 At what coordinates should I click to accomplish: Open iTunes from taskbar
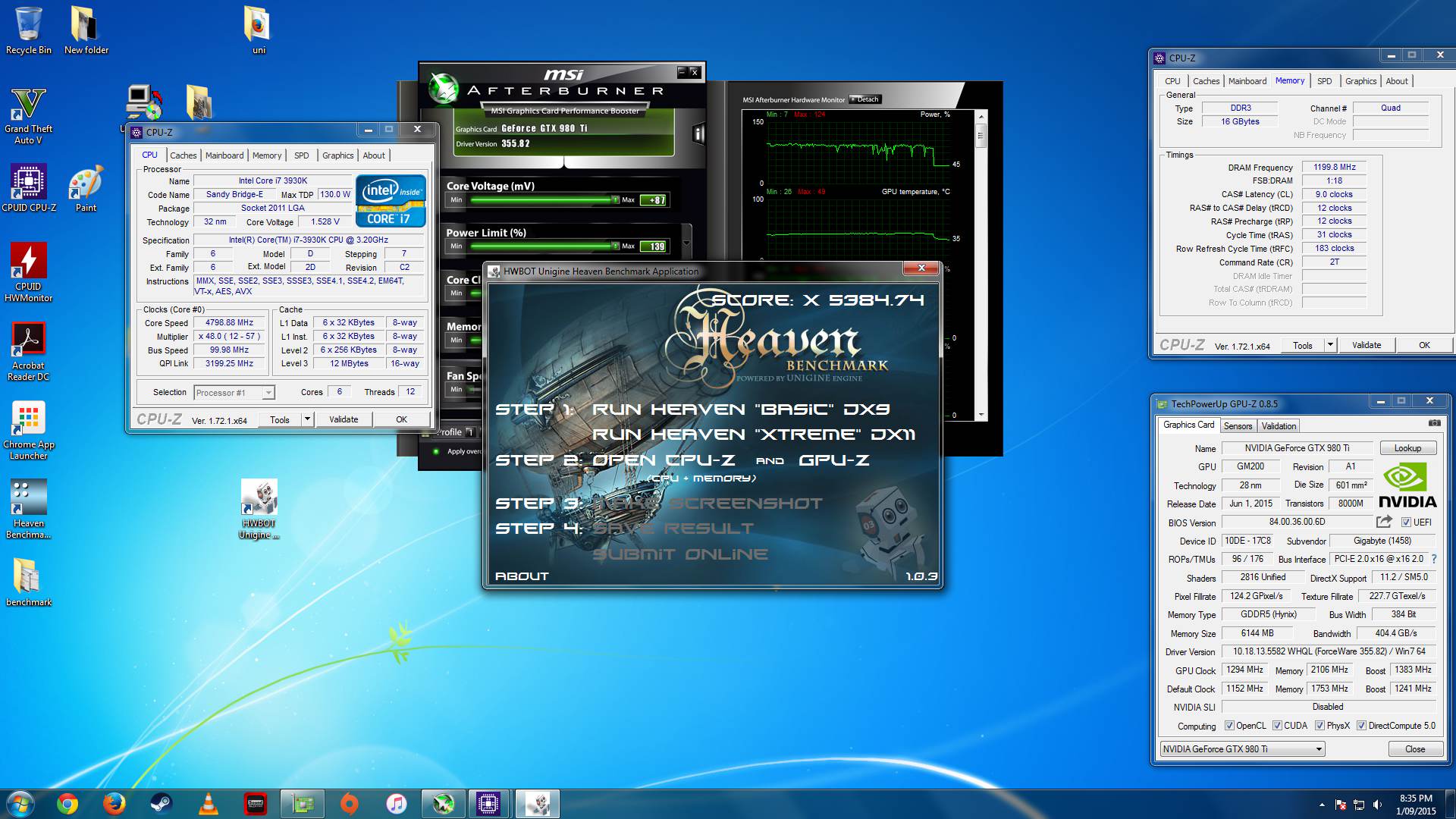(x=396, y=804)
